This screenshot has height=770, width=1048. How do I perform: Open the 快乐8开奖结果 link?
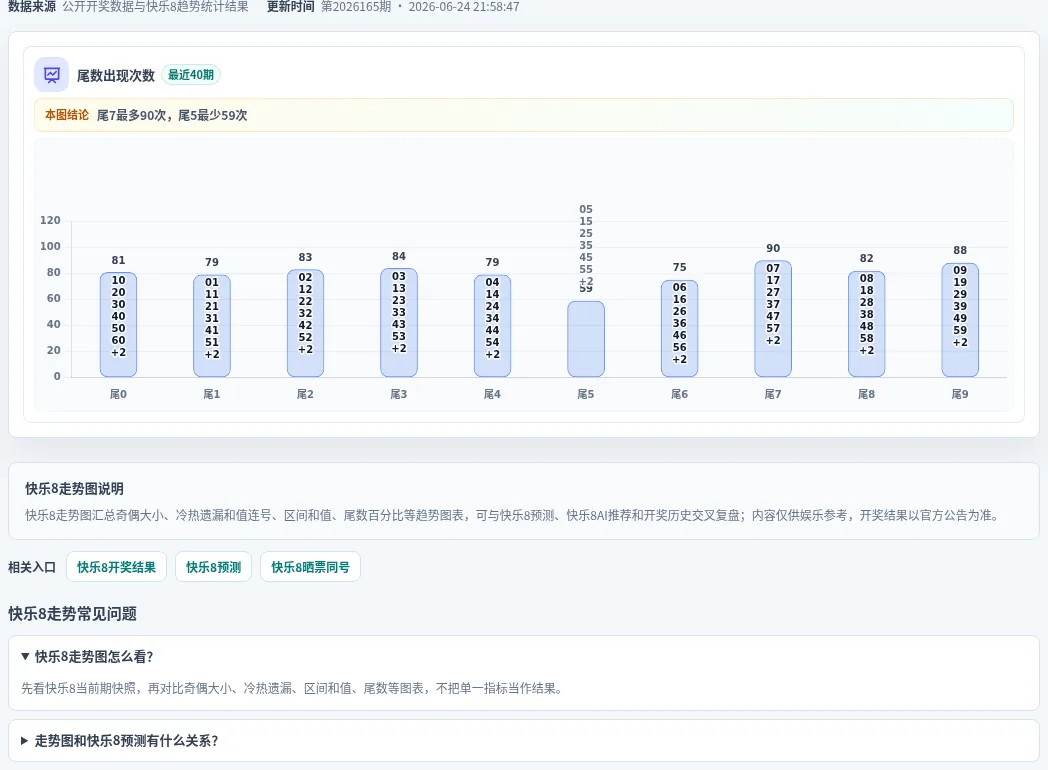[x=116, y=567]
